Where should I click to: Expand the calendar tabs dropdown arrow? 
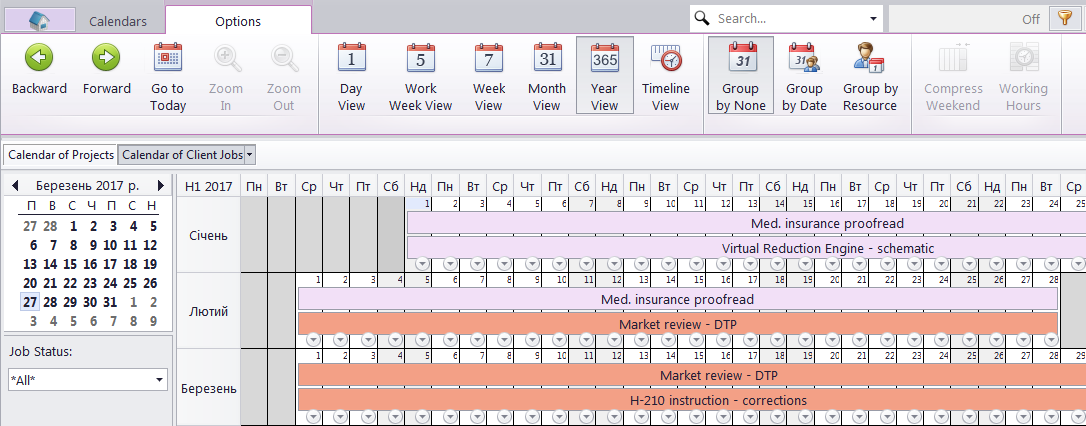pos(250,154)
